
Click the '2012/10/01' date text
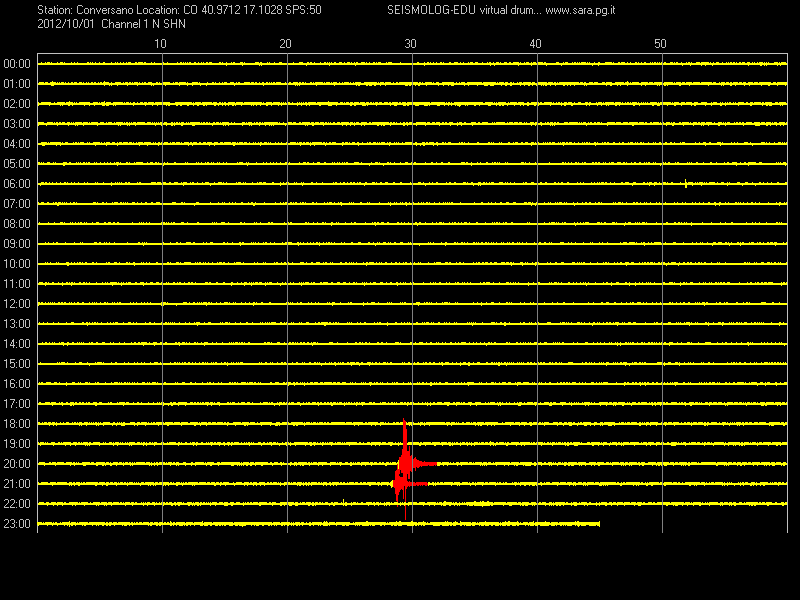pos(66,24)
